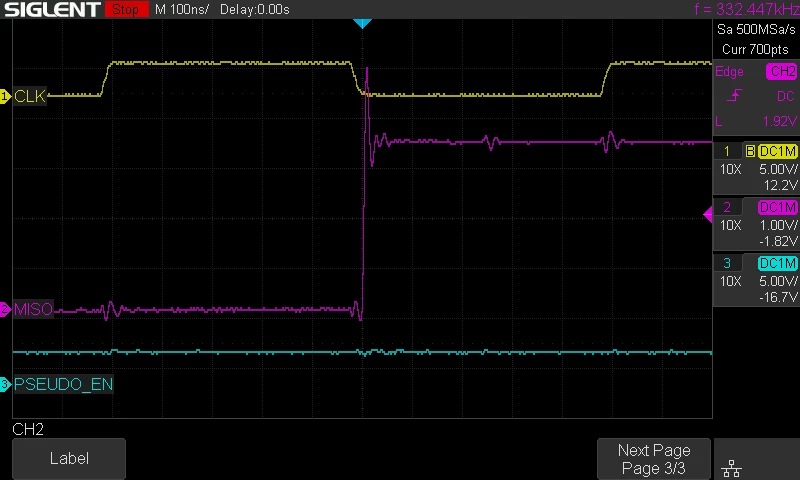Screen dimensions: 800x480
Task: Click the CH1 ground marker labeled 1
Action: 5,96
